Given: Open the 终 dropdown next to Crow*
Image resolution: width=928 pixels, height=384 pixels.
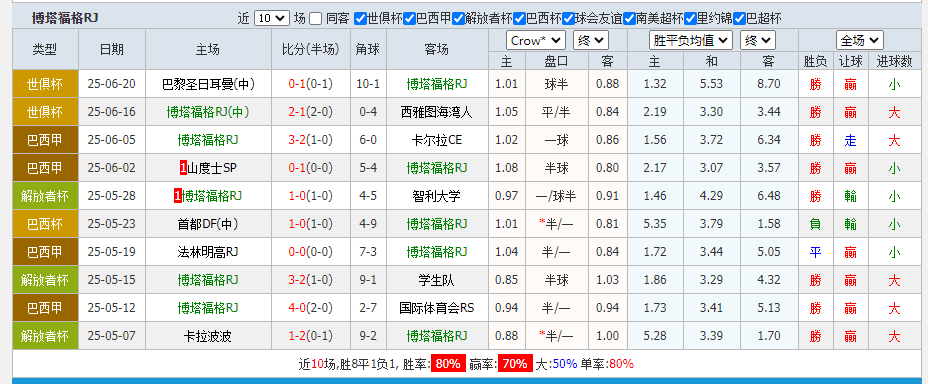Looking at the screenshot, I should [591, 41].
